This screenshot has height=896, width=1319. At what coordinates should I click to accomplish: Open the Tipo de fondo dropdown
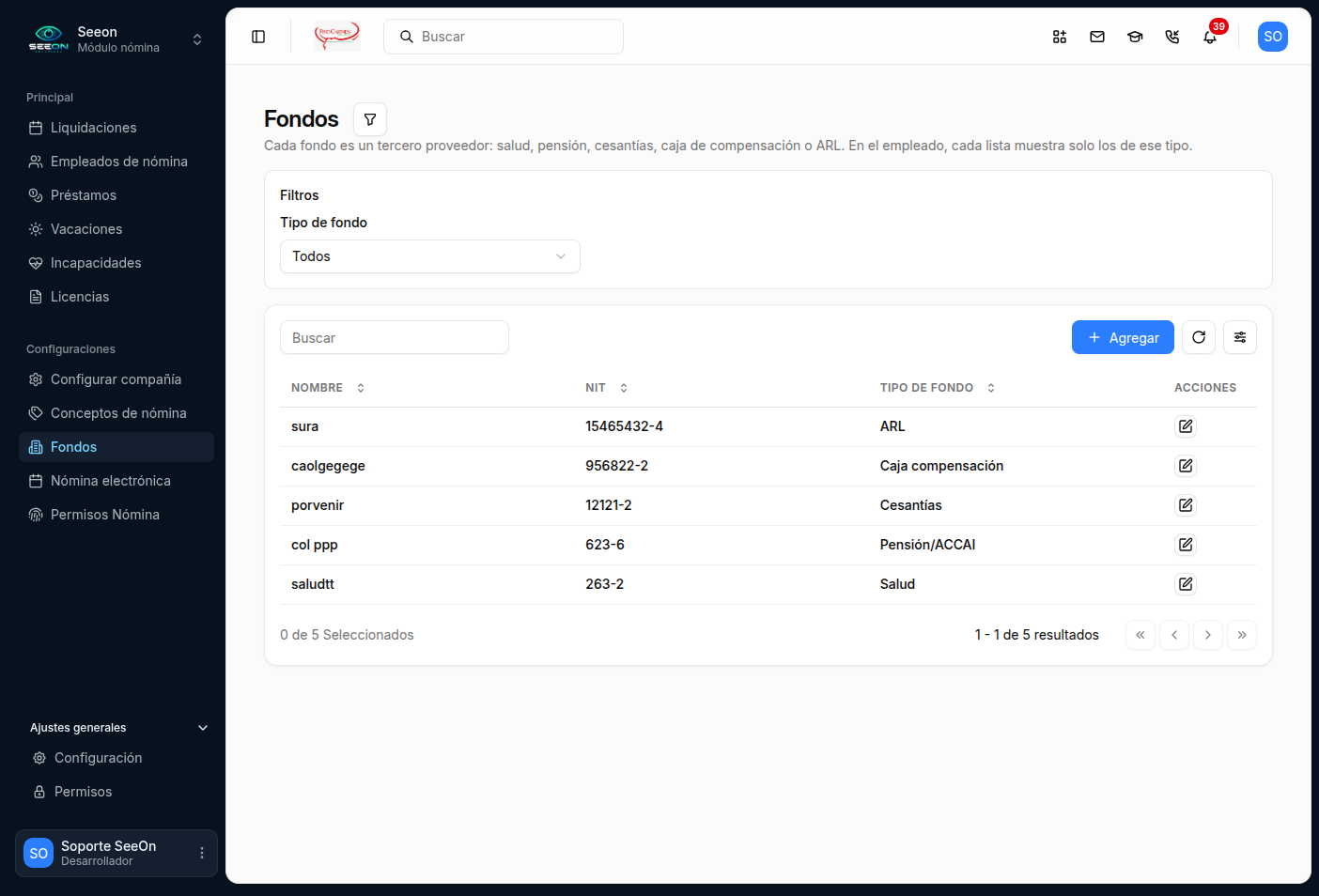[430, 256]
